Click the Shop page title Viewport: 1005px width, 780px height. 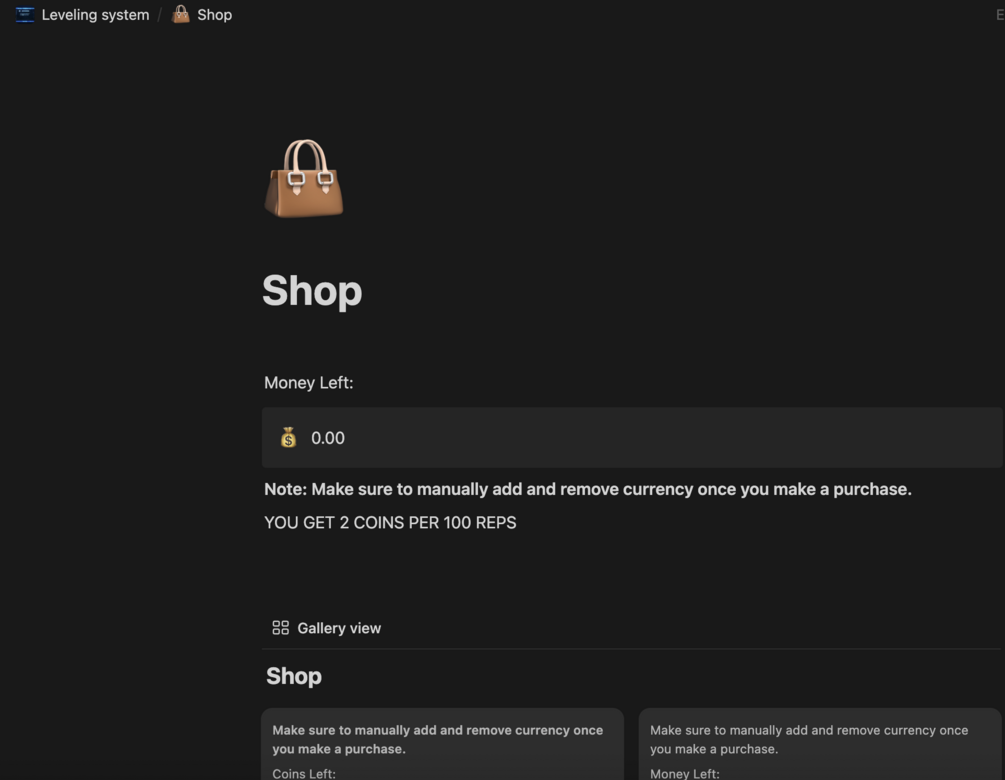[312, 291]
